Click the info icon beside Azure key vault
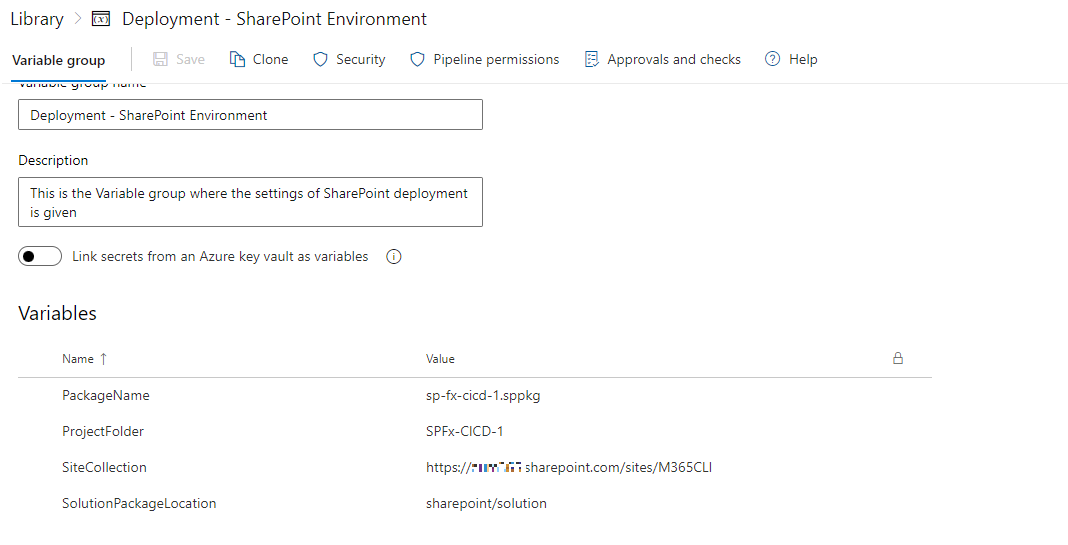Image resolution: width=1068 pixels, height=545 pixels. [x=394, y=257]
